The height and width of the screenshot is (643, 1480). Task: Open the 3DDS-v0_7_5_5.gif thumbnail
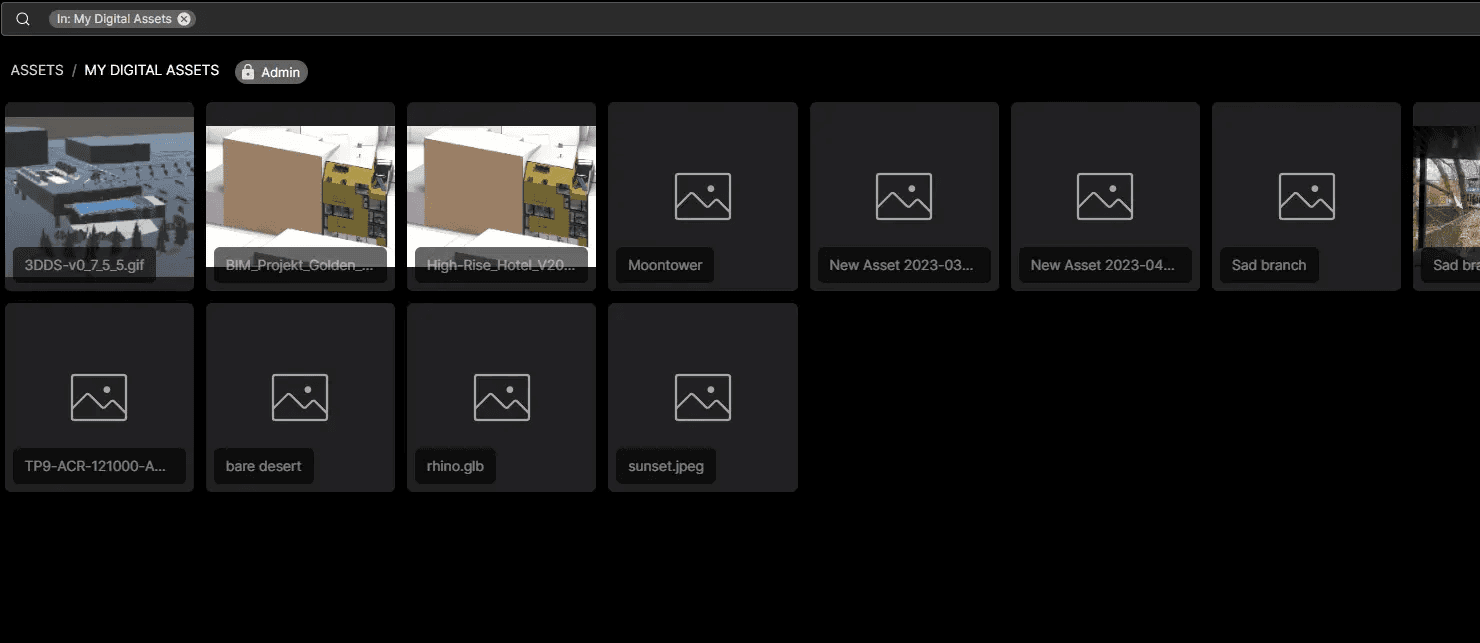[99, 185]
